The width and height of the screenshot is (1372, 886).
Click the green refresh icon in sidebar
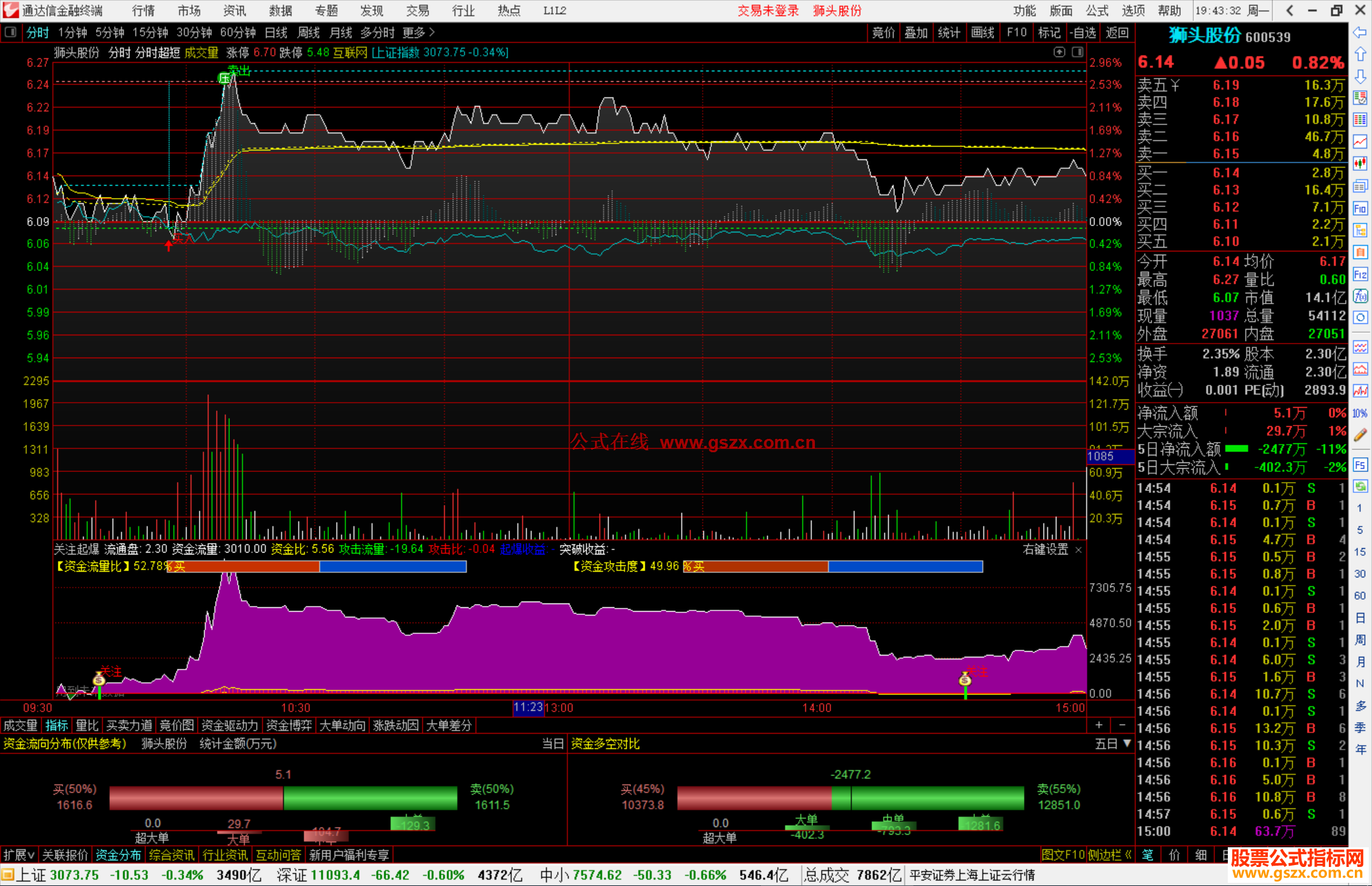[x=1360, y=487]
